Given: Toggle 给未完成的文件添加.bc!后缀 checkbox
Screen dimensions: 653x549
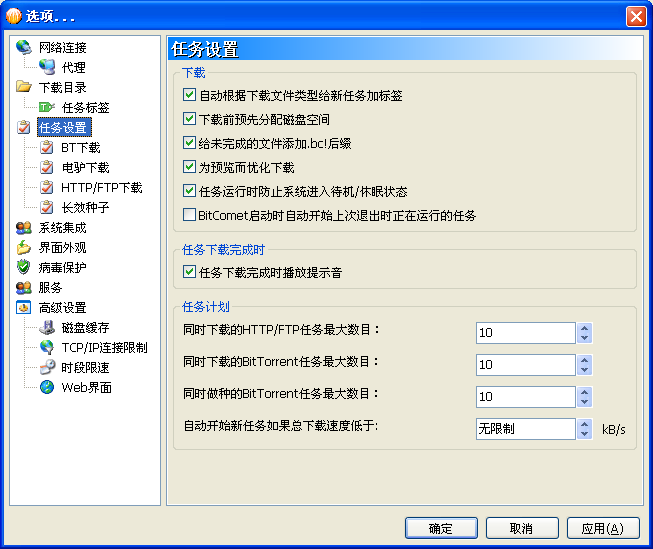Looking at the screenshot, I should [189, 143].
